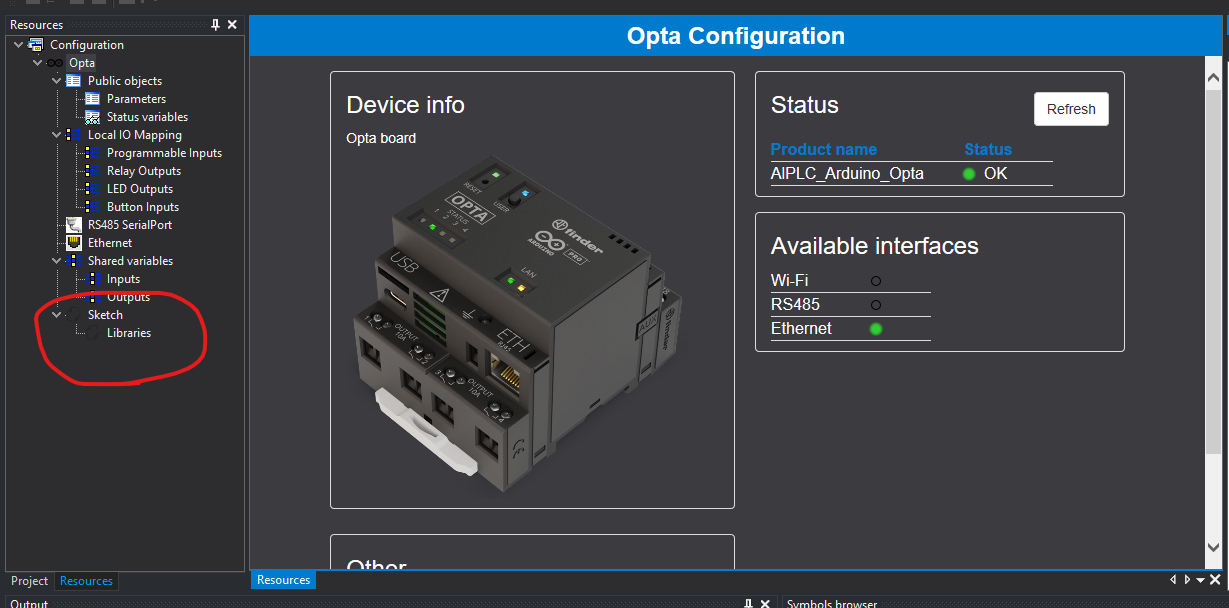Collapse the Local IO Mapping node

pyautogui.click(x=57, y=134)
